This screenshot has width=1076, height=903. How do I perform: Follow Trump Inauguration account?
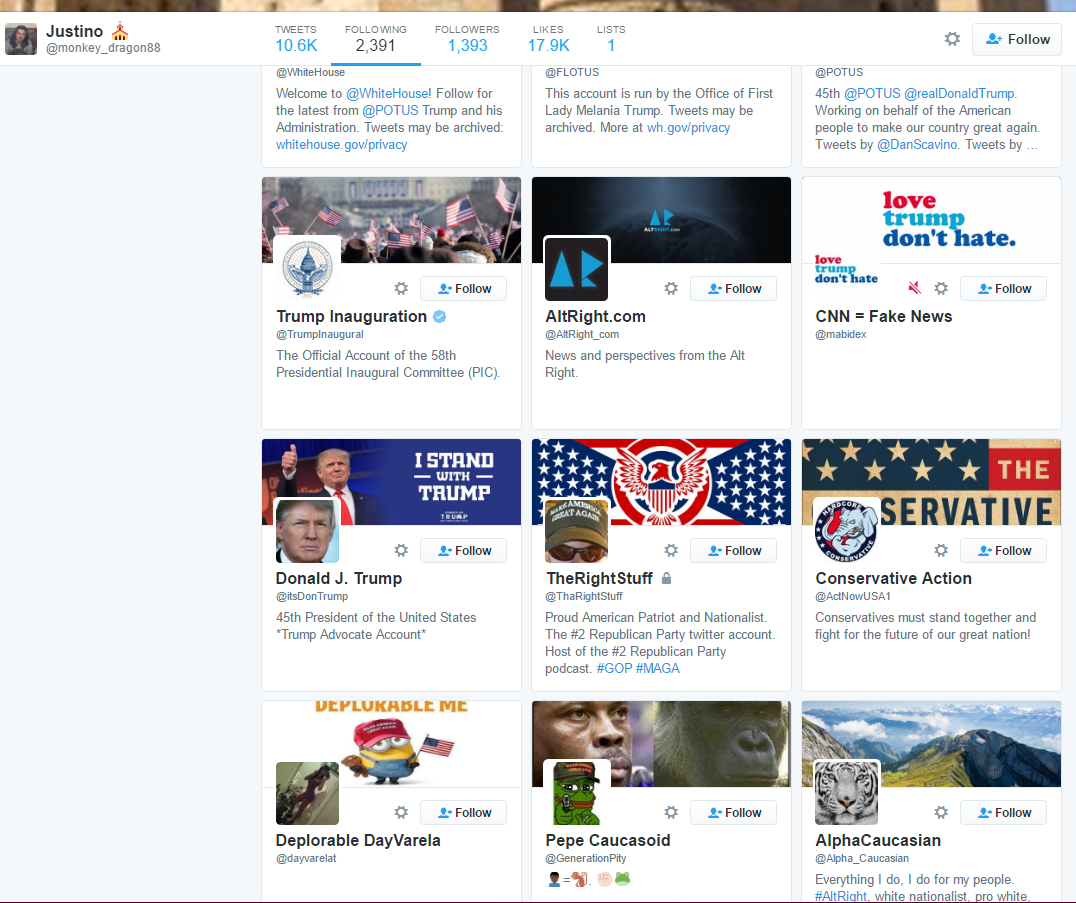463,289
